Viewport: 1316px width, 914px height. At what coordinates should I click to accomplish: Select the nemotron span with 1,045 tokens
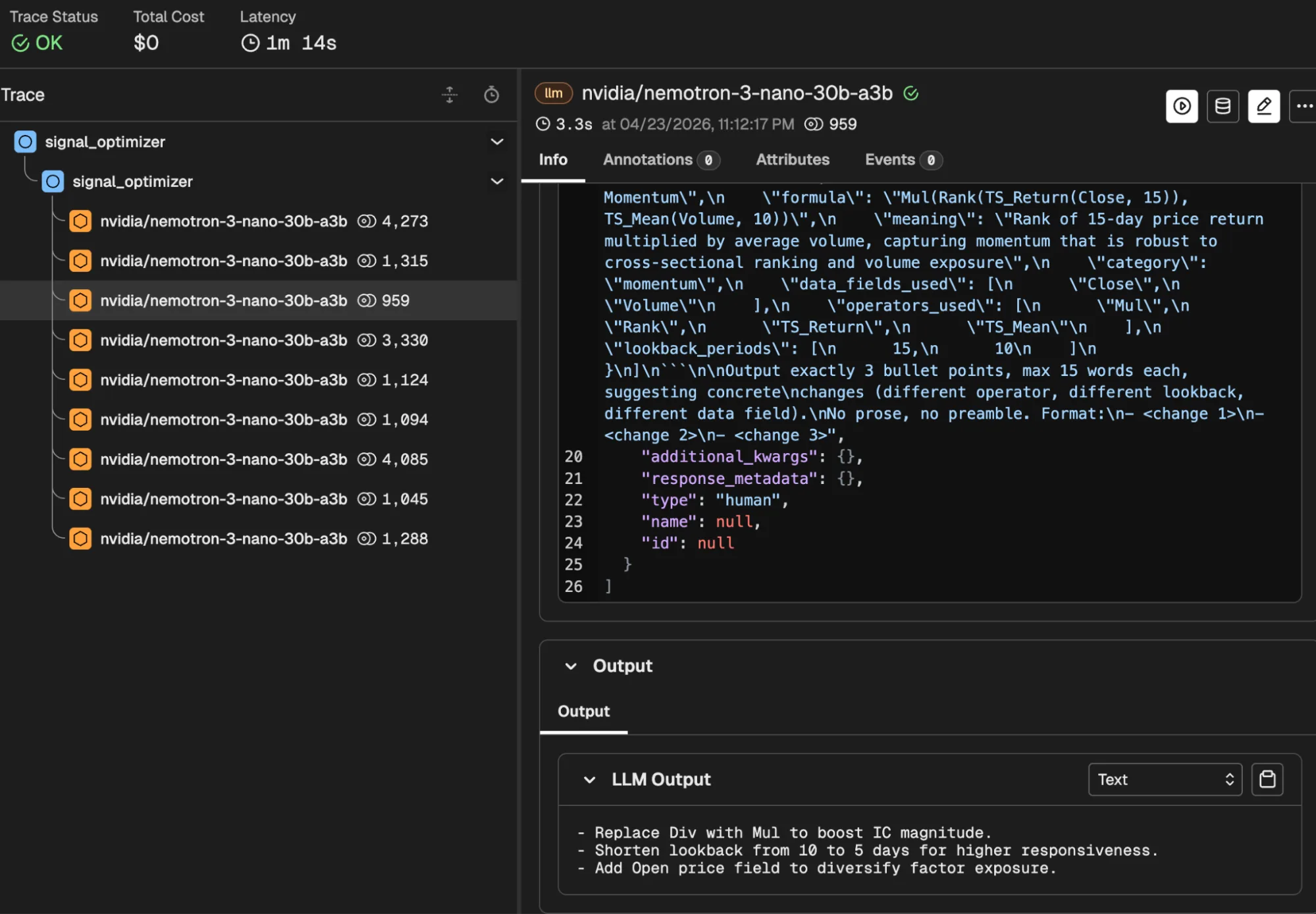[x=258, y=498]
